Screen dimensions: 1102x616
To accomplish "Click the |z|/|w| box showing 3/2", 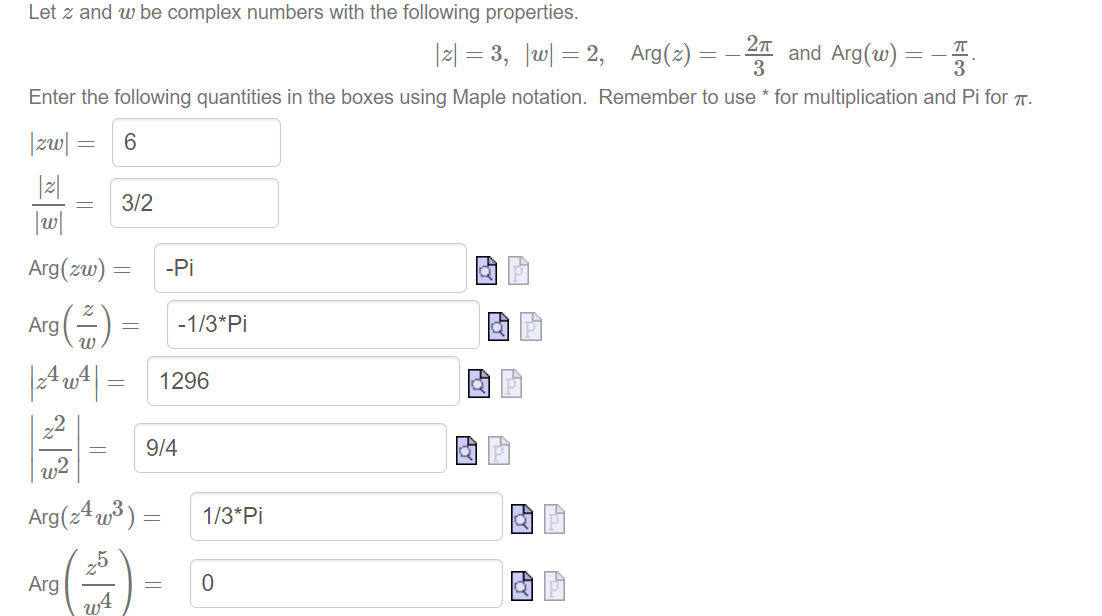I will (x=195, y=203).
